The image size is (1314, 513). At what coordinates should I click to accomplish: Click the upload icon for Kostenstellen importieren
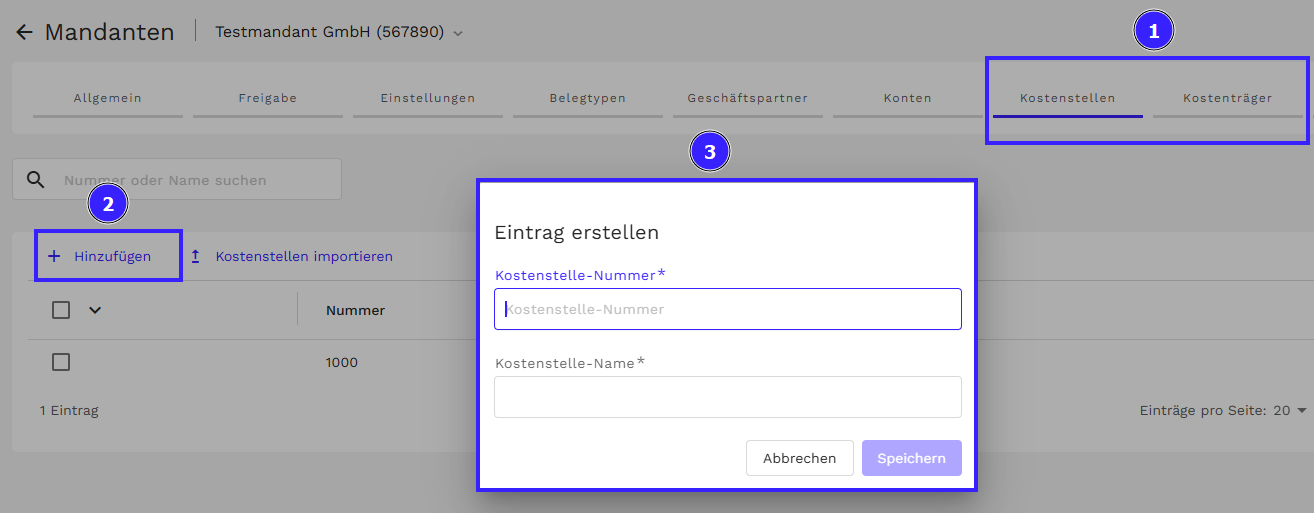point(196,257)
